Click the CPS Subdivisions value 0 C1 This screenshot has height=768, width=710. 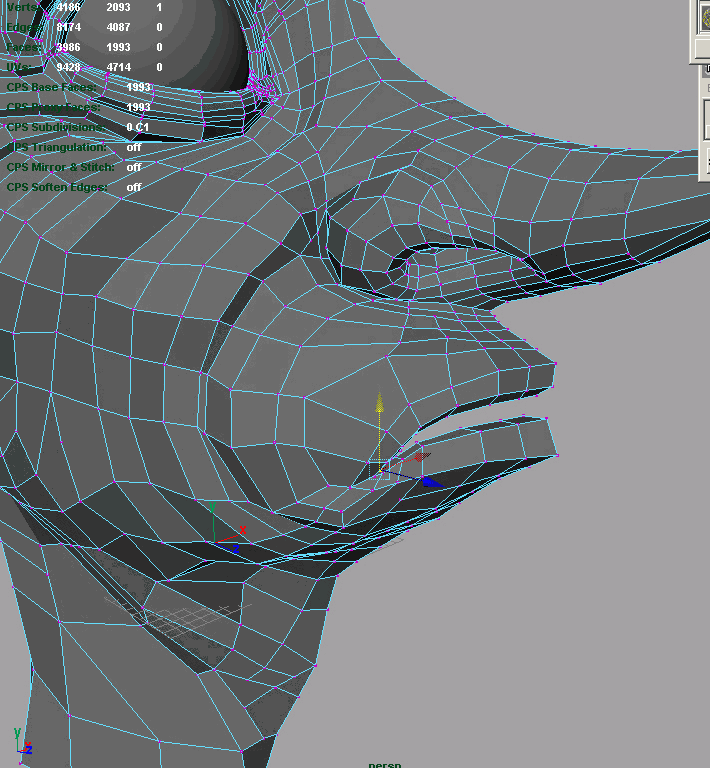click(137, 127)
